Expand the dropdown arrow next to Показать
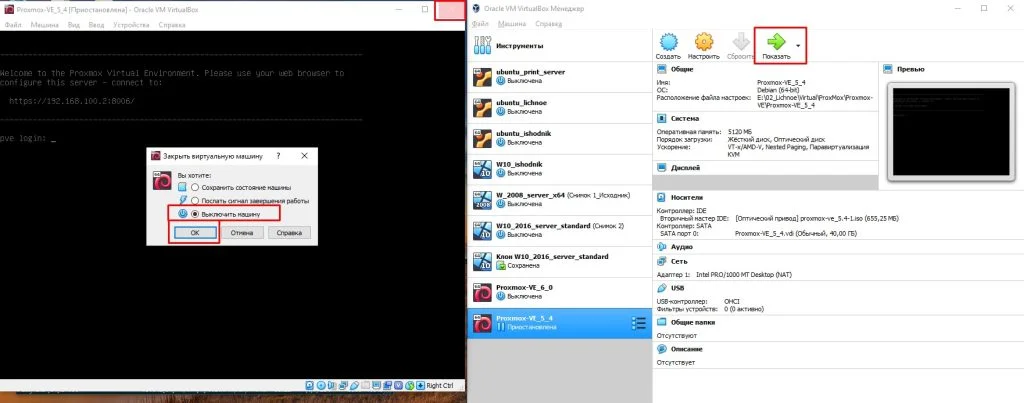Image resolution: width=1024 pixels, height=403 pixels. (x=798, y=46)
